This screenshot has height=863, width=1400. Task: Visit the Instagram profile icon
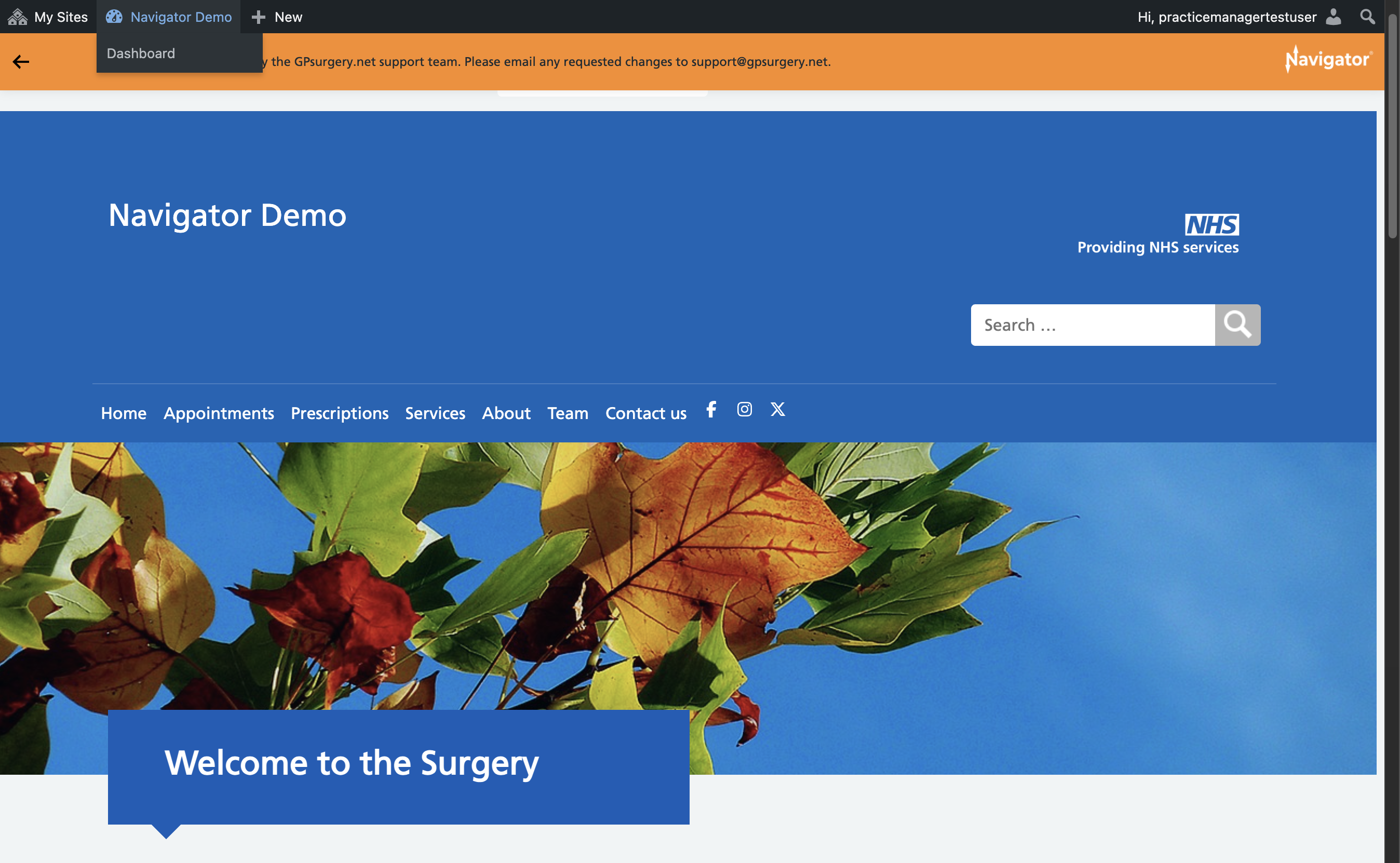(x=744, y=409)
